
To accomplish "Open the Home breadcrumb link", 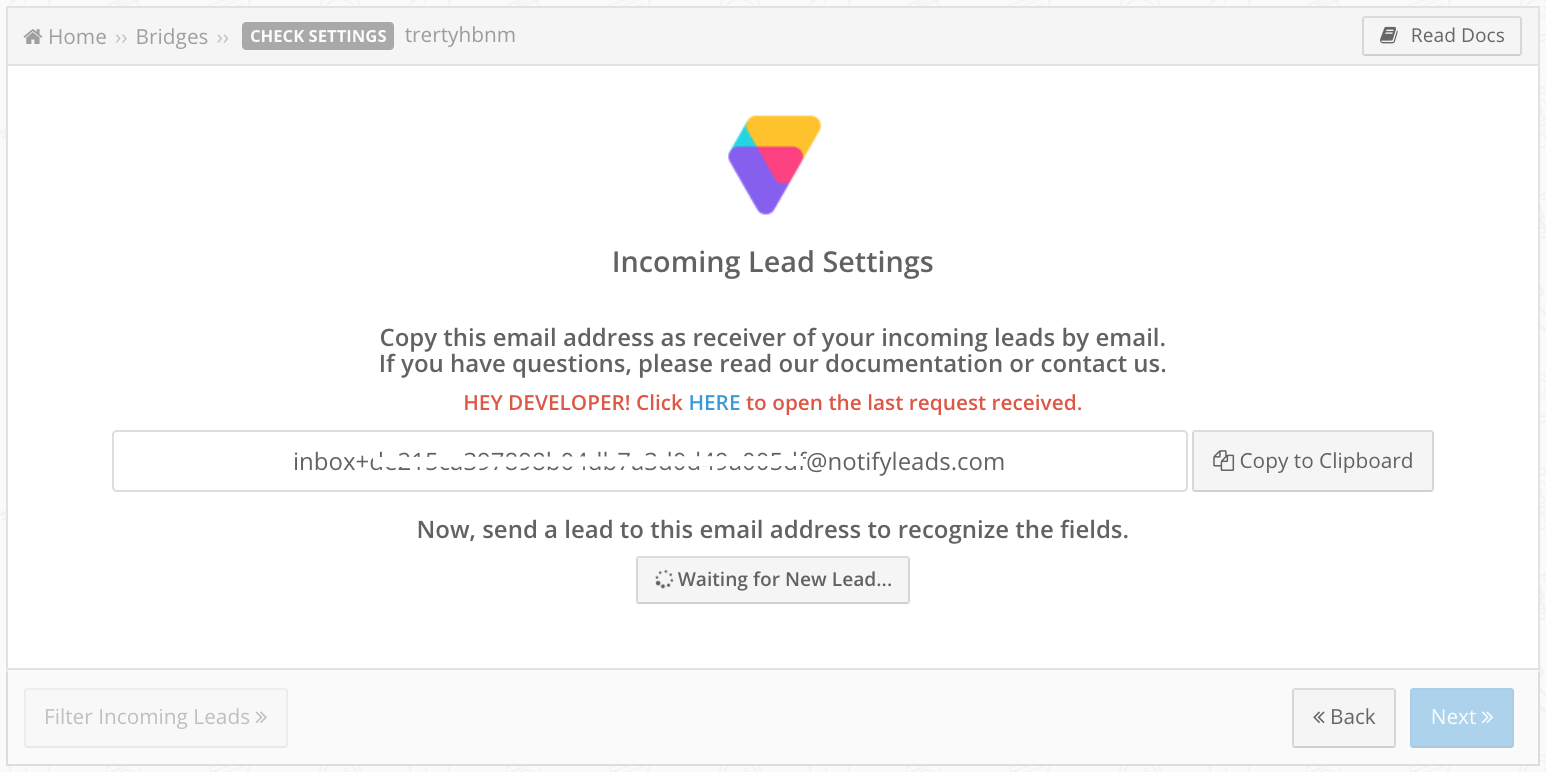I will [65, 37].
